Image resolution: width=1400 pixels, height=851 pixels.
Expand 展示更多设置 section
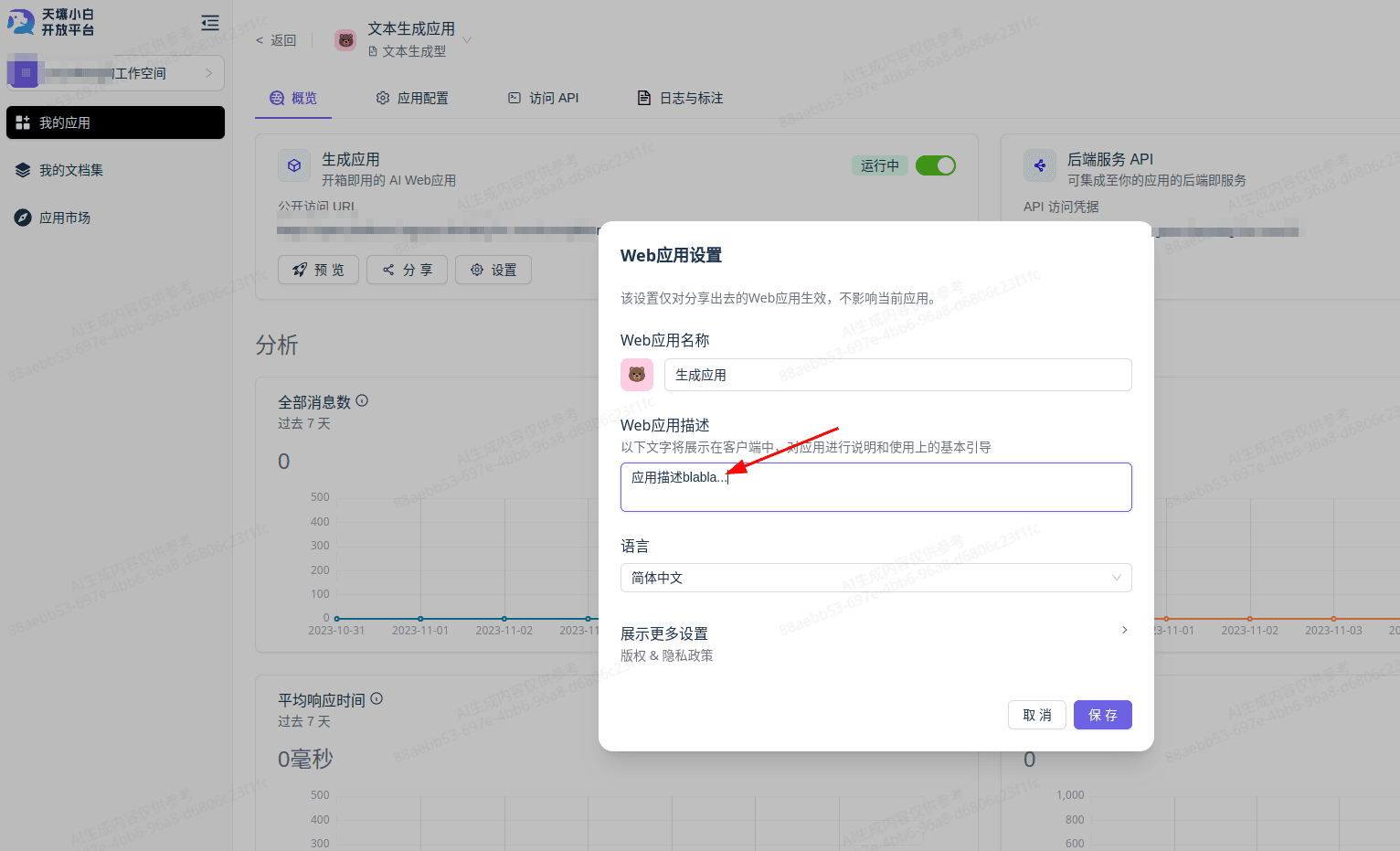876,644
